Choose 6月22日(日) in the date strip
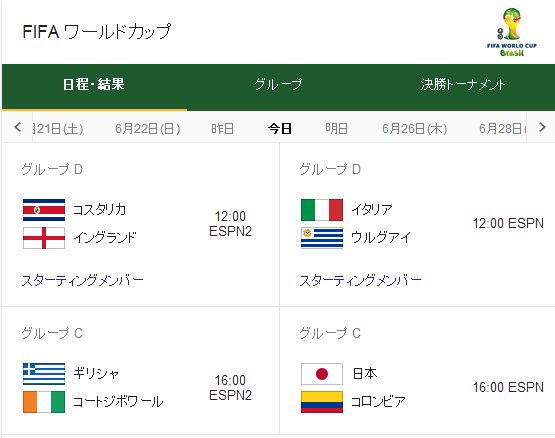The width and height of the screenshot is (555, 438). pyautogui.click(x=148, y=128)
